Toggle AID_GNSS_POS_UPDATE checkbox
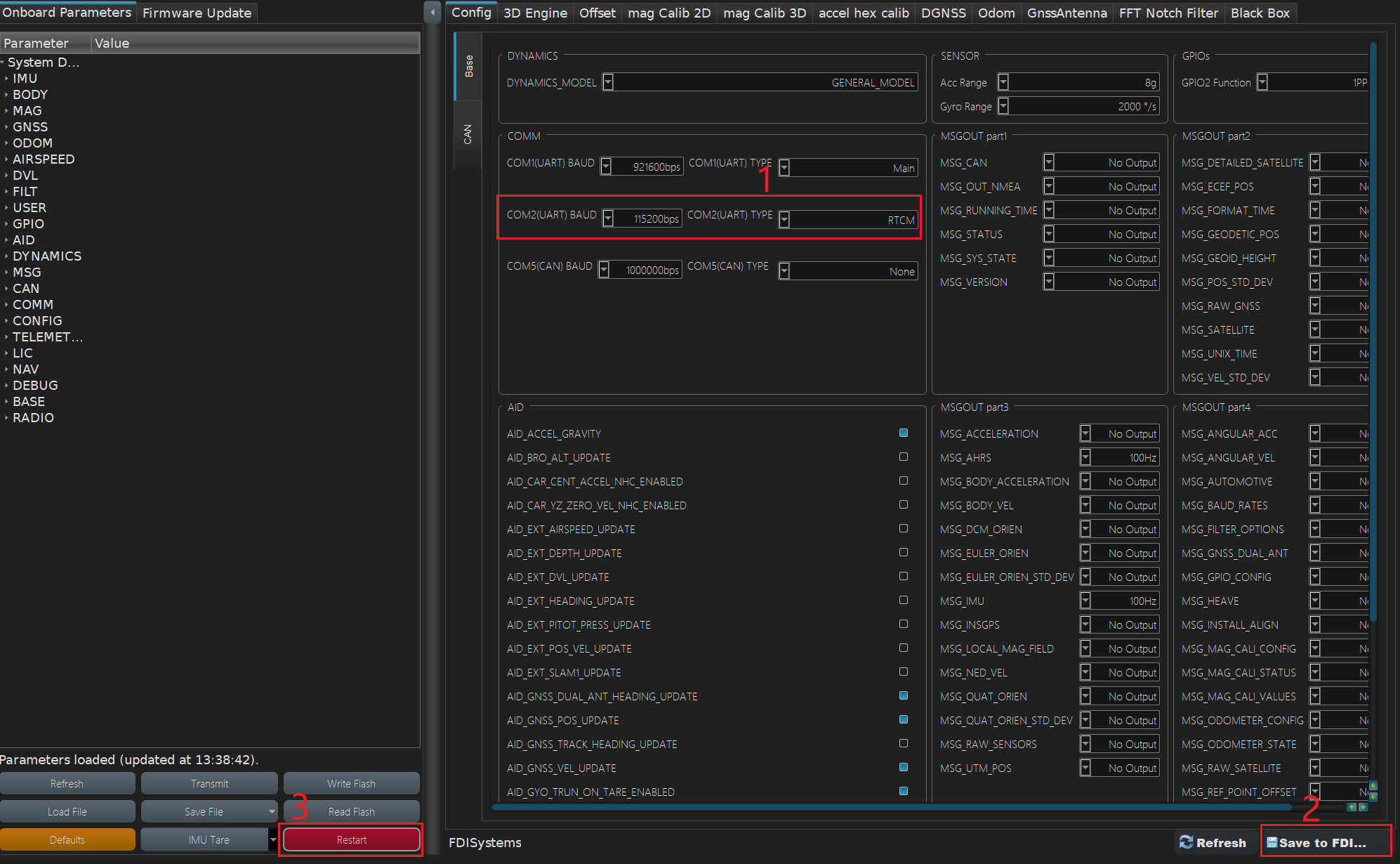The width and height of the screenshot is (1400, 864). tap(904, 719)
